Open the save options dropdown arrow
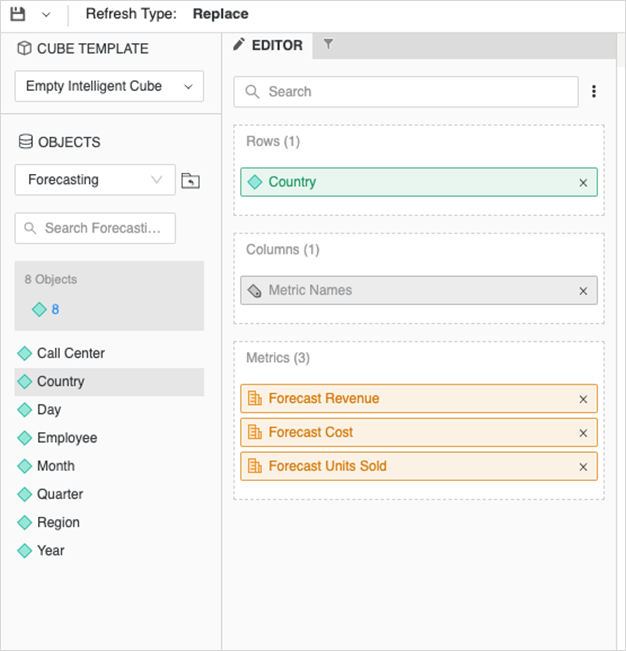Screen dimensions: 626x651 46,15
